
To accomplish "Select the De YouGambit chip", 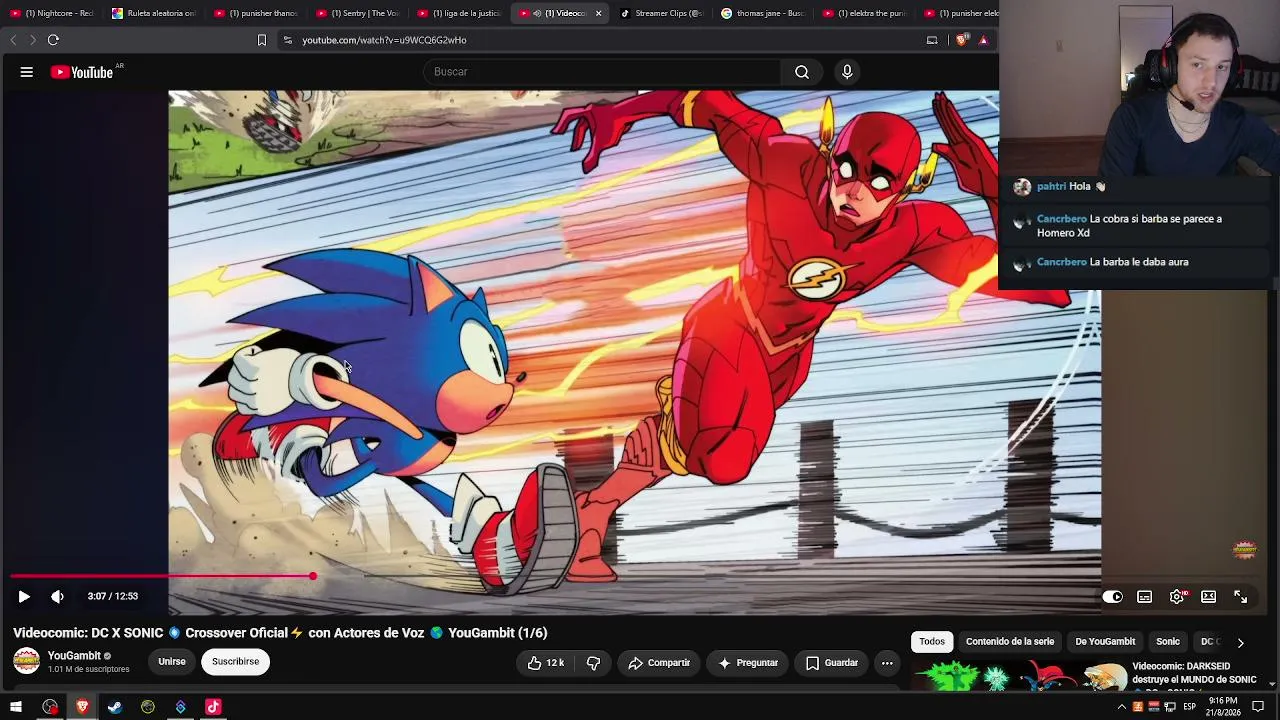I will [x=1105, y=642].
